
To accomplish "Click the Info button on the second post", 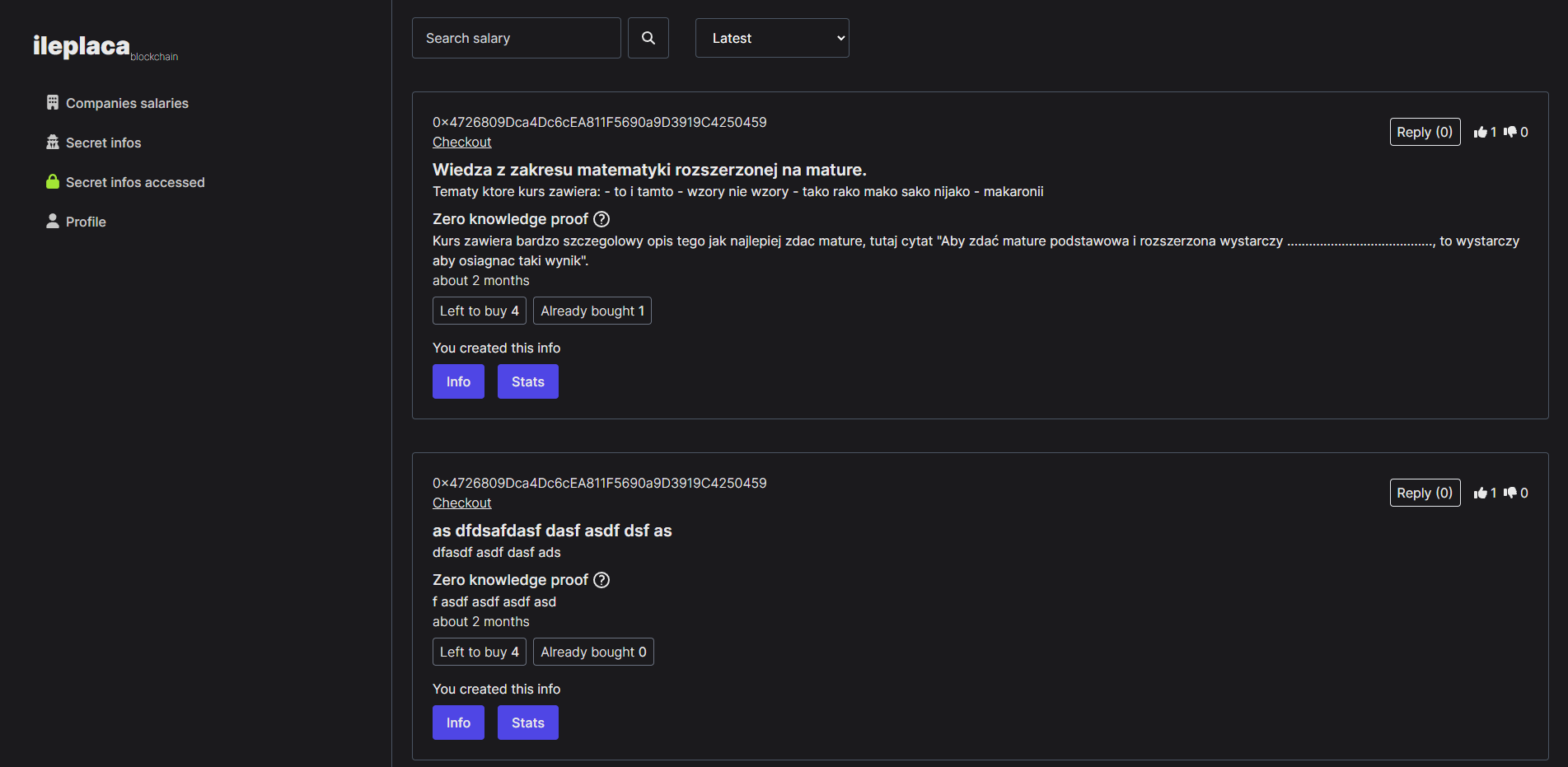I will pyautogui.click(x=458, y=722).
